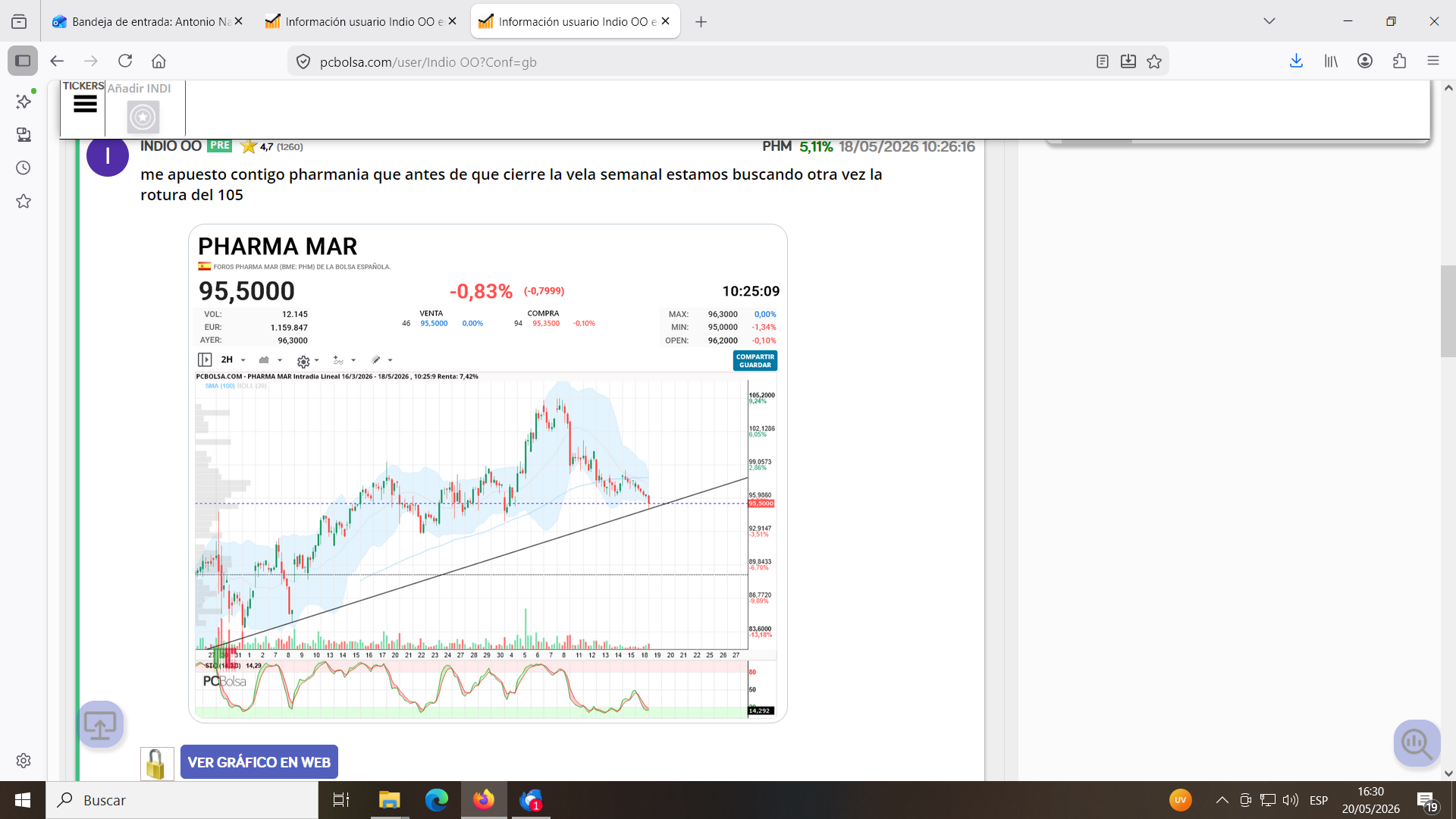
Task: Click VER GRÁFICO EN WEB button
Action: point(259,762)
